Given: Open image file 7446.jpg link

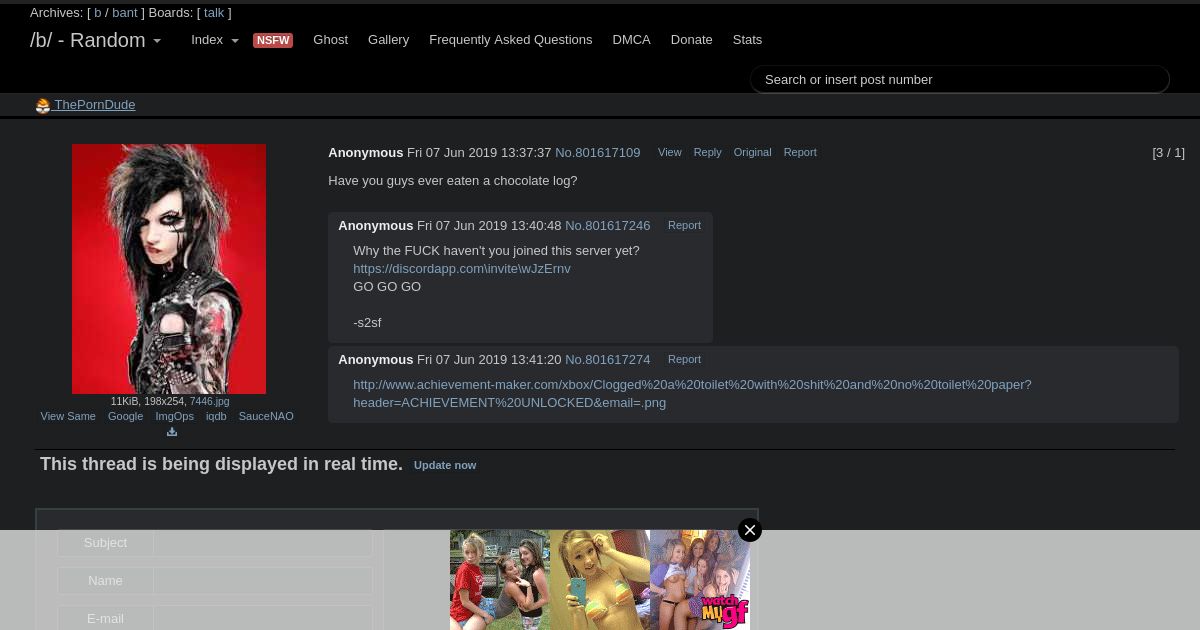Looking at the screenshot, I should click(209, 401).
